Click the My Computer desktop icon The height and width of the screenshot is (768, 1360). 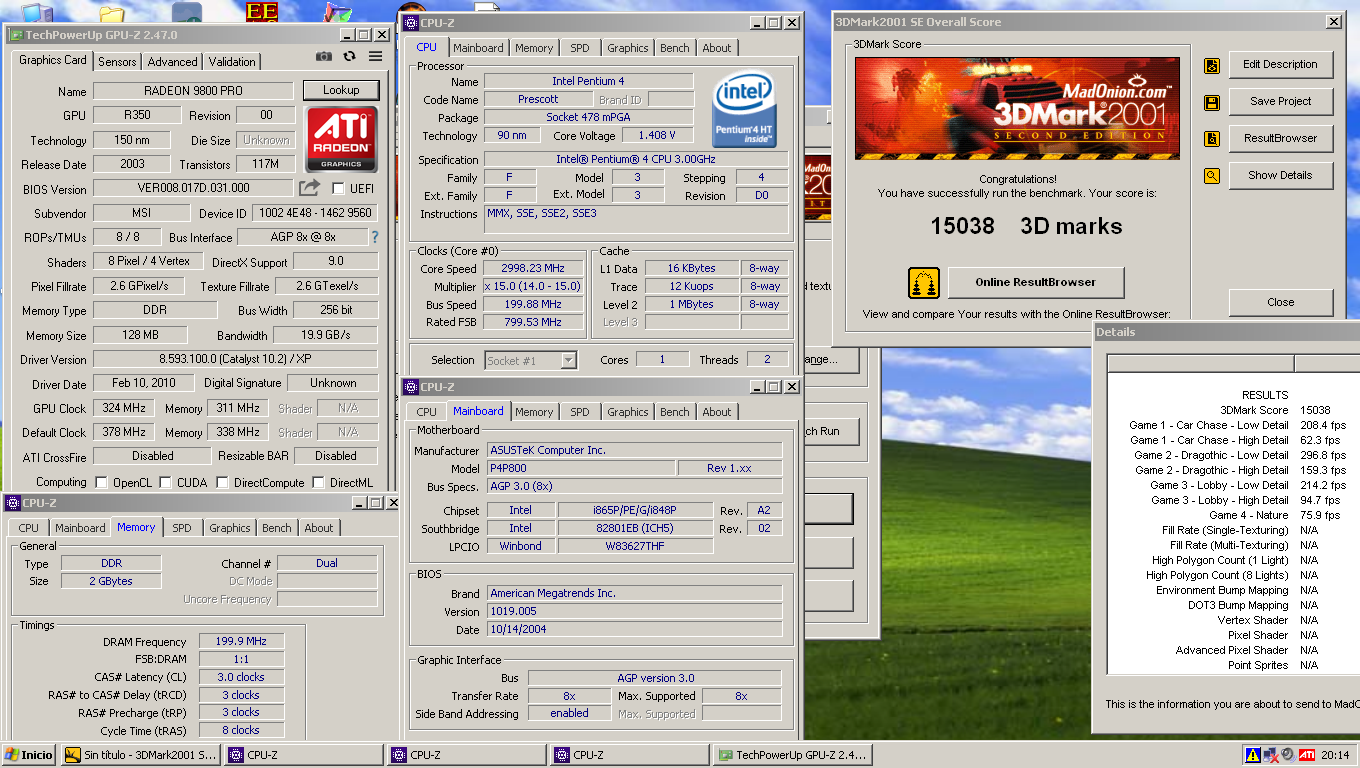(x=36, y=12)
